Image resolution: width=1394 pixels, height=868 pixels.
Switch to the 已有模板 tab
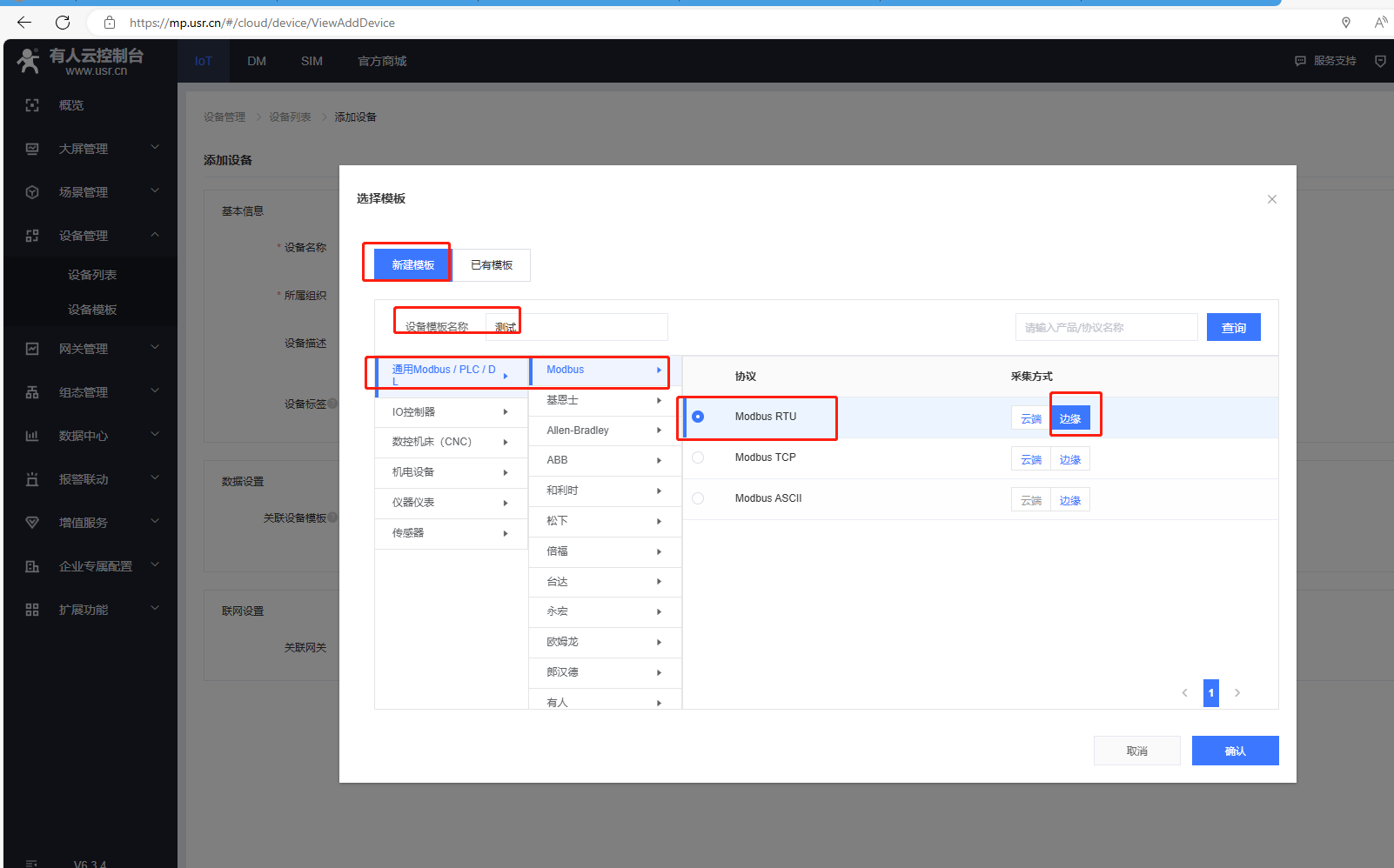[492, 265]
